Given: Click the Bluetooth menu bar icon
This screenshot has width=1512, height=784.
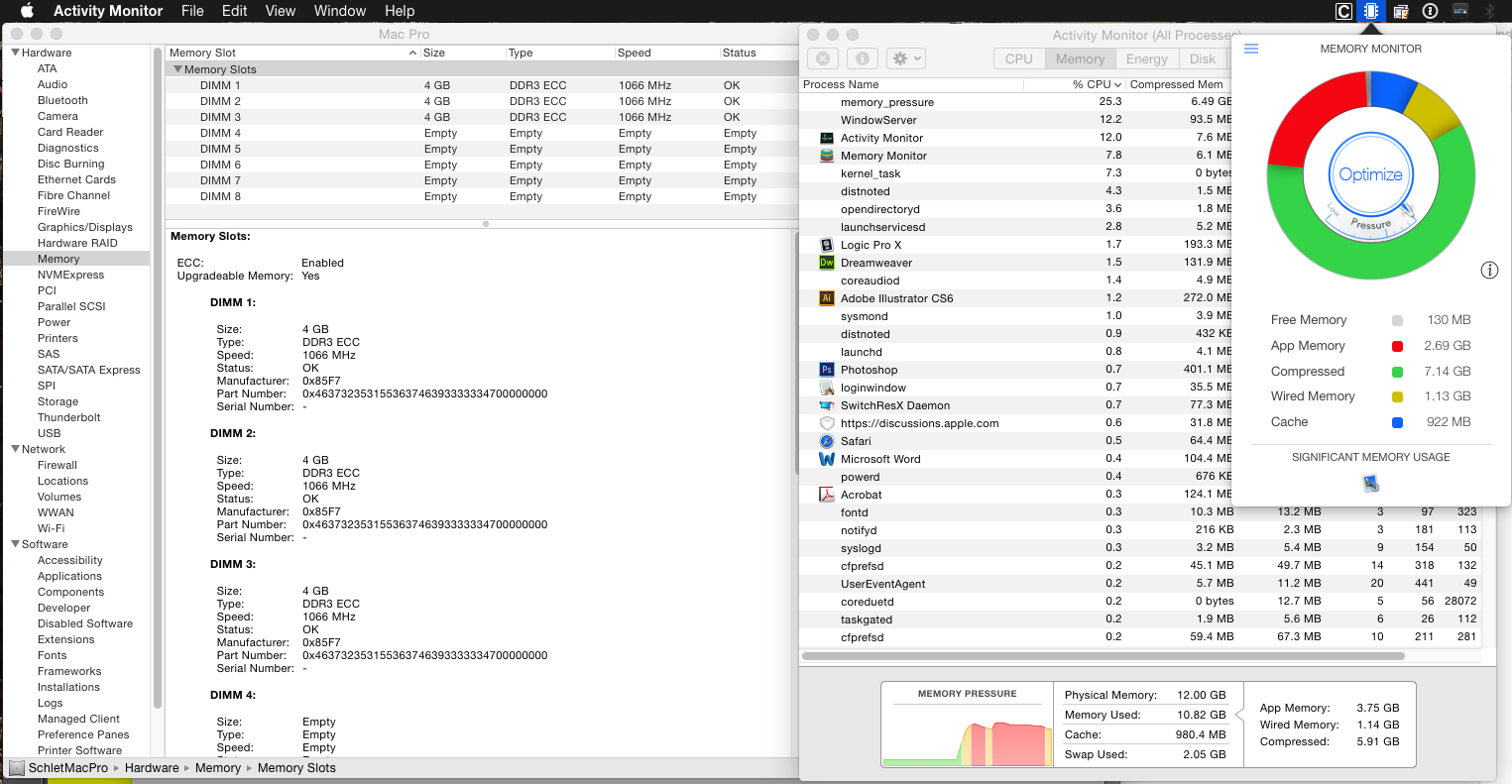Looking at the screenshot, I should coord(1488,11).
